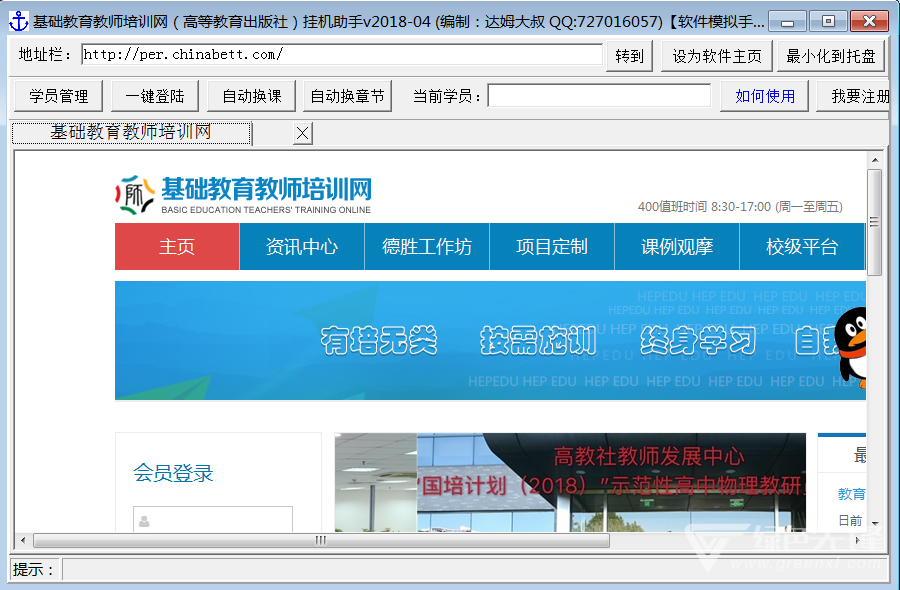Click the 基础教育教师培训网 site title text

coord(266,189)
